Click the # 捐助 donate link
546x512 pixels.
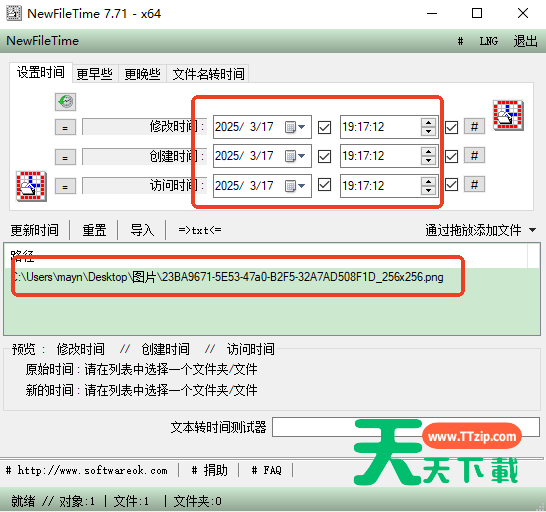click(x=209, y=470)
